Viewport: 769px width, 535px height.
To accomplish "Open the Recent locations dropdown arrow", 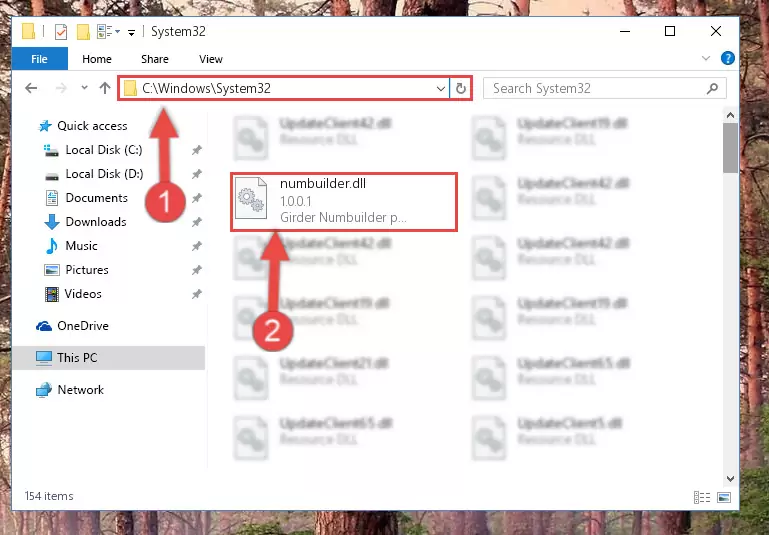I will pyautogui.click(x=84, y=88).
